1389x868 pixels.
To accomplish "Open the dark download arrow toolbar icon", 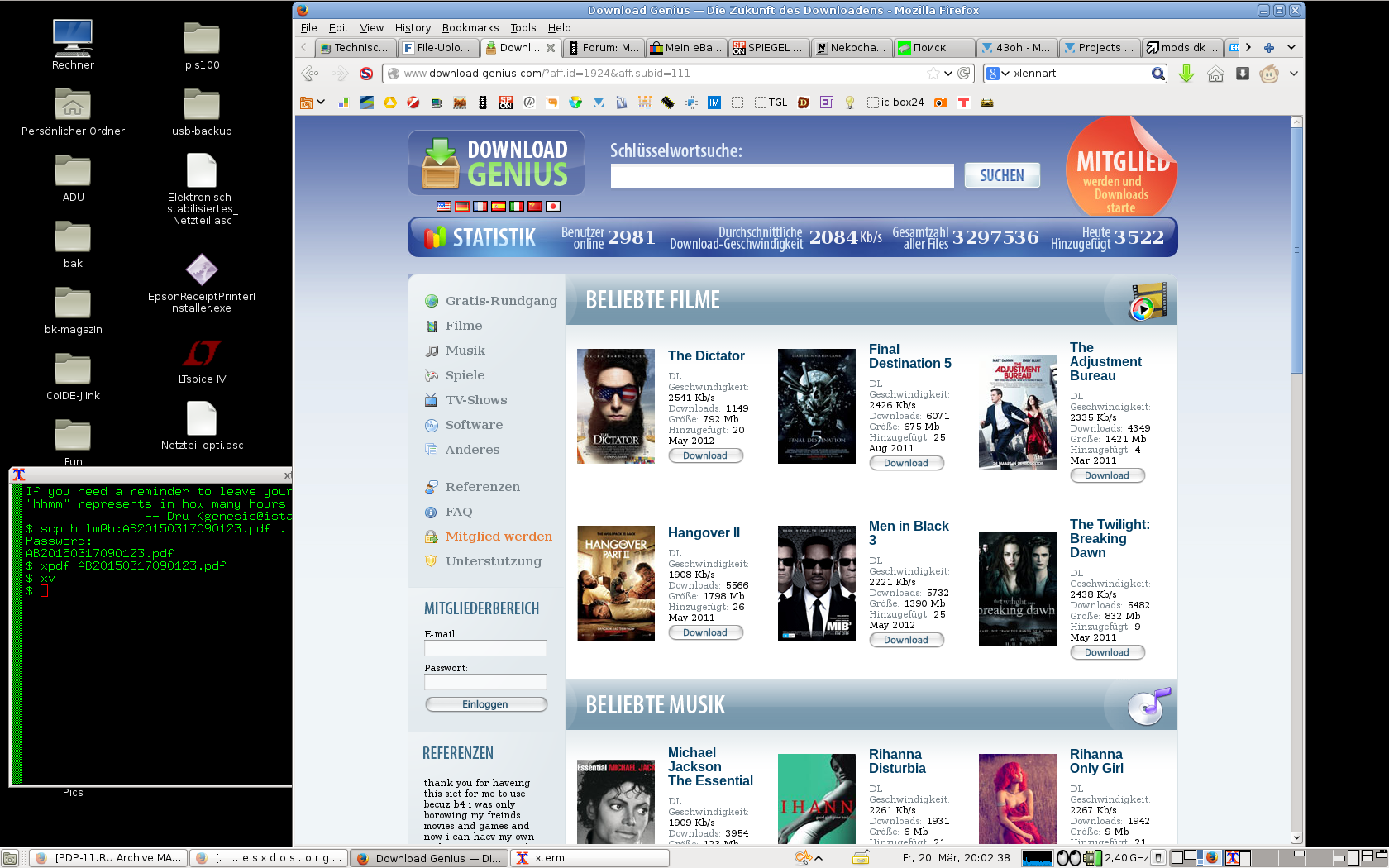I will pyautogui.click(x=1242, y=74).
